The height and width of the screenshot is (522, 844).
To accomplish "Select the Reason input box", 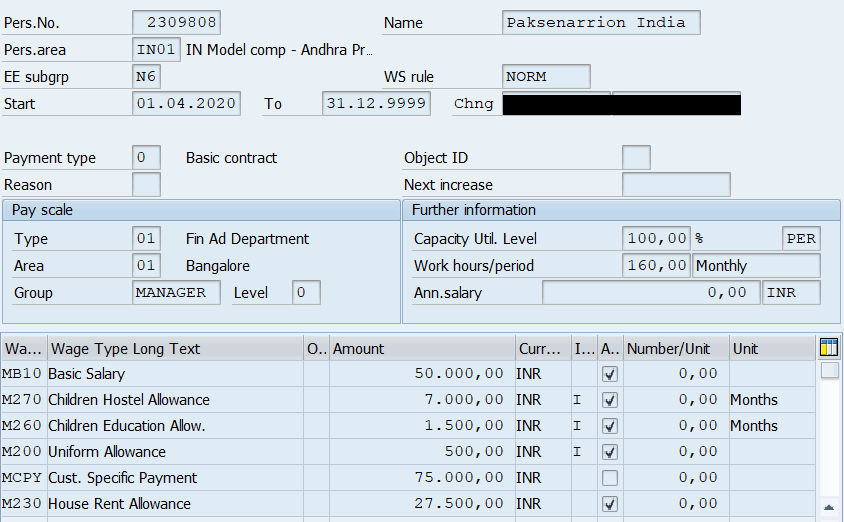I will tap(146, 185).
